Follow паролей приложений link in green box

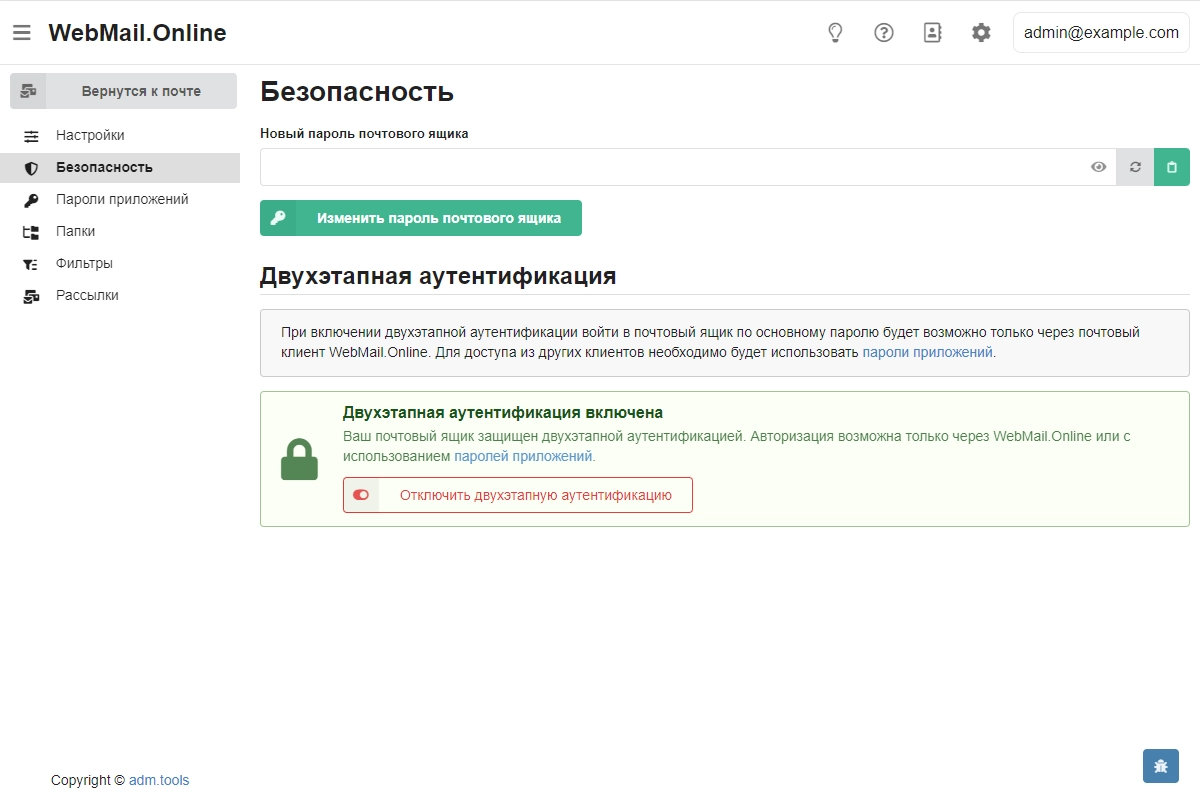coord(523,457)
